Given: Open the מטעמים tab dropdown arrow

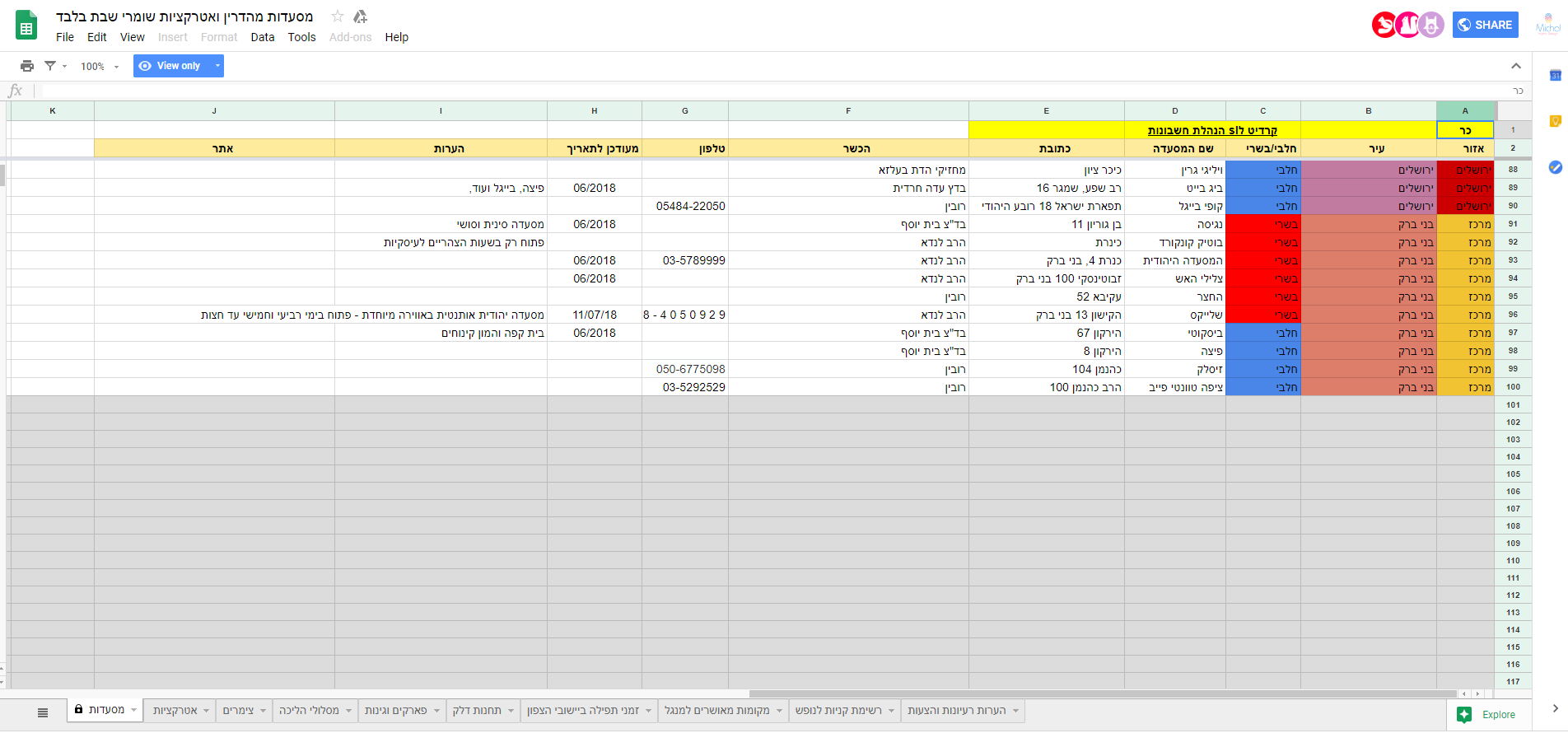Looking at the screenshot, I should pos(133,709).
